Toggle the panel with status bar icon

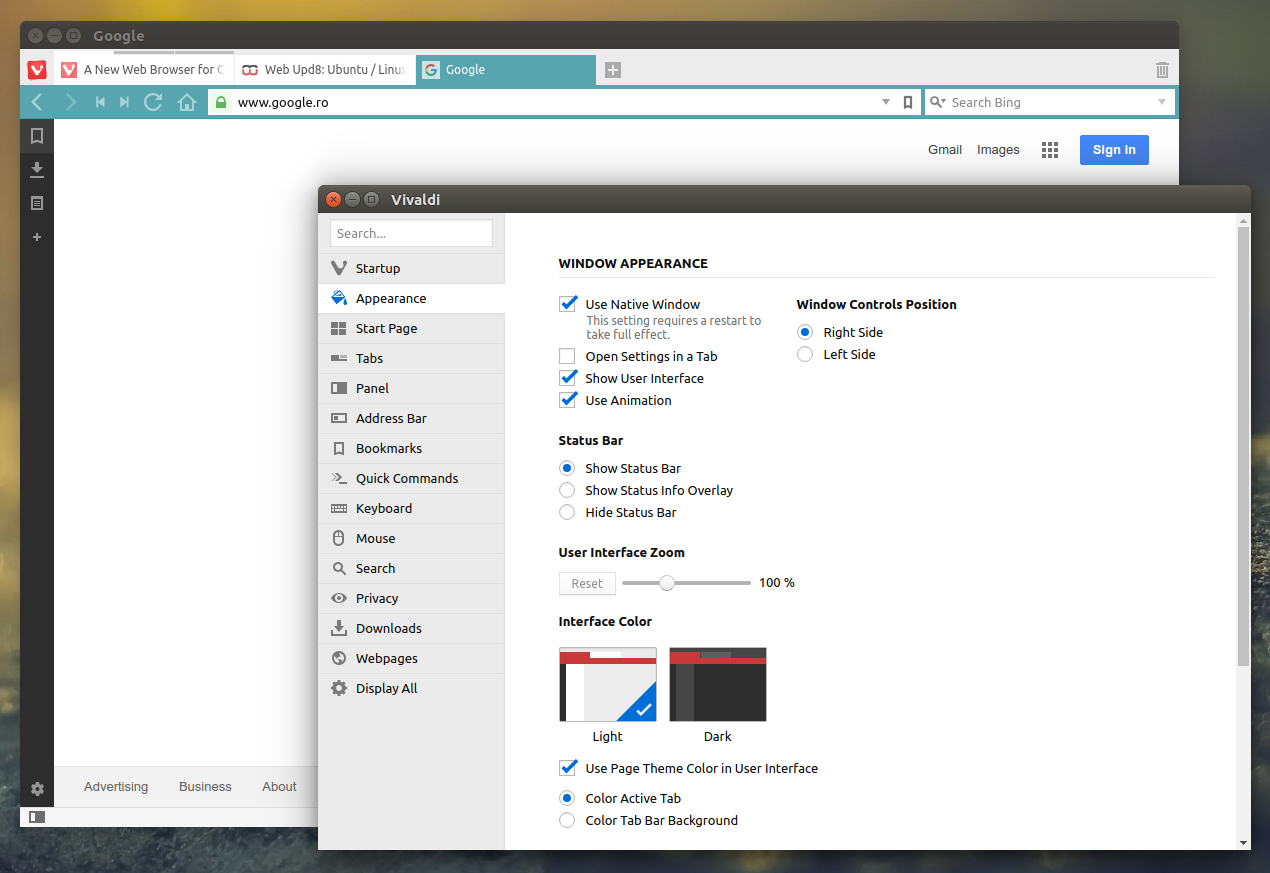coord(37,817)
